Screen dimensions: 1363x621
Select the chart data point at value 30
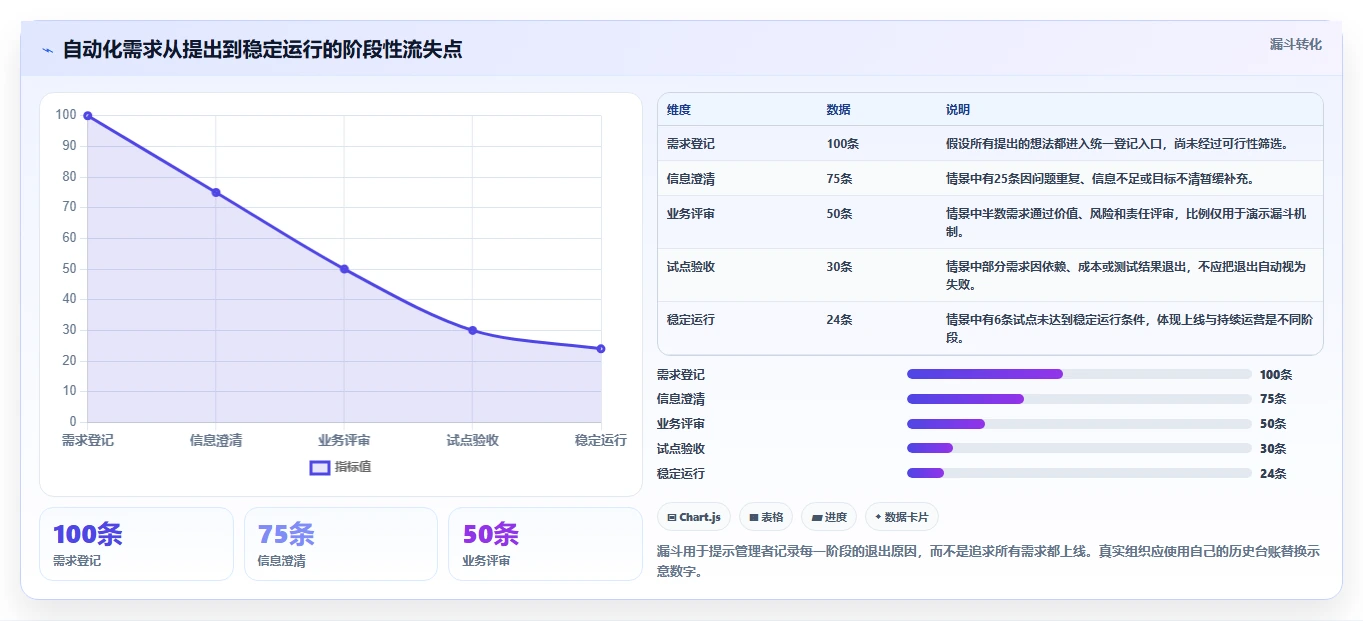(473, 330)
